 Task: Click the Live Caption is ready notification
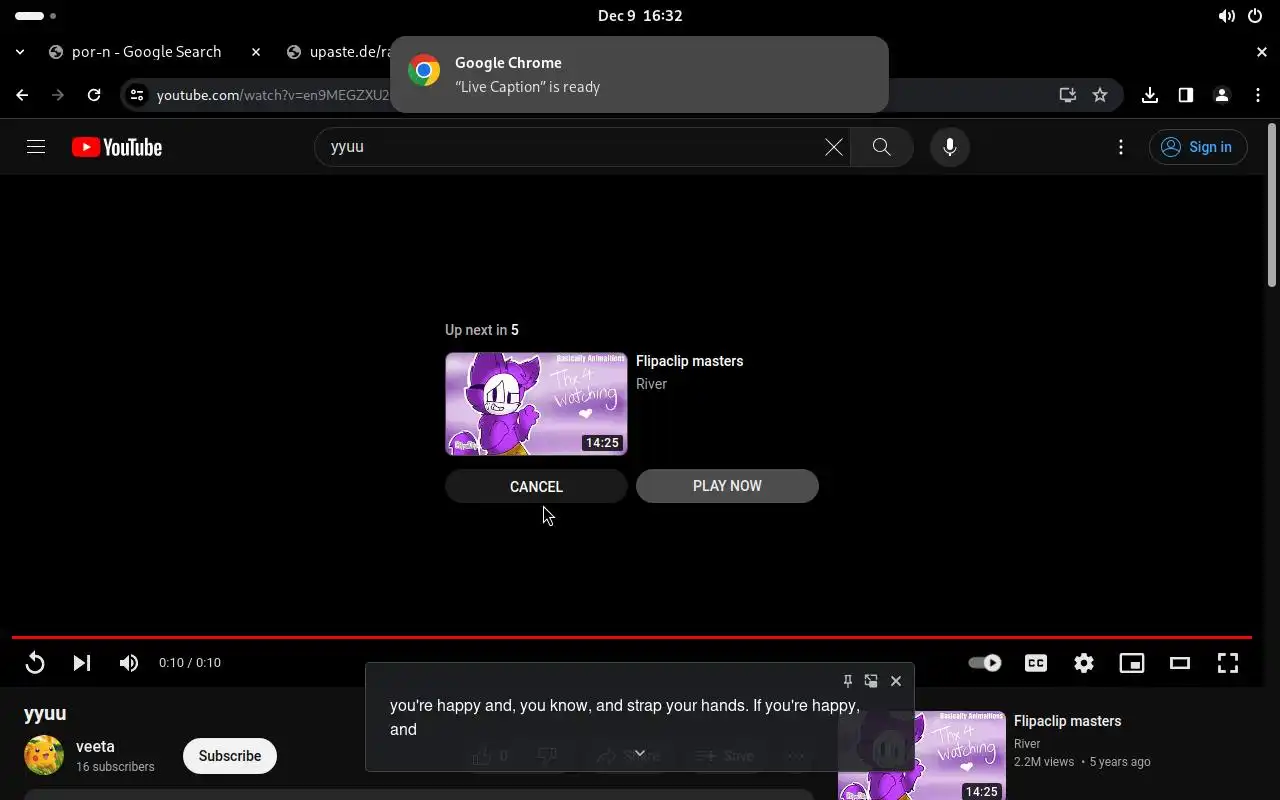639,75
